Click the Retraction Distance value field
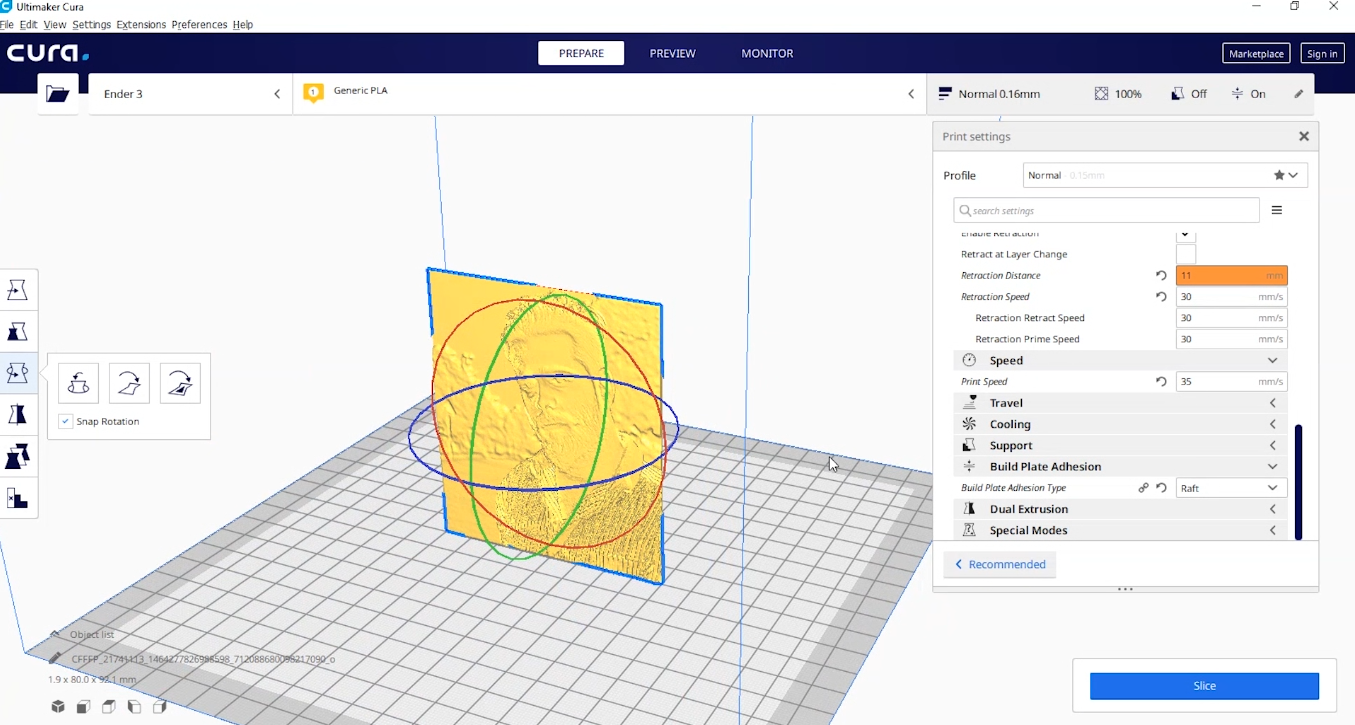Image resolution: width=1355 pixels, height=725 pixels. click(1231, 275)
